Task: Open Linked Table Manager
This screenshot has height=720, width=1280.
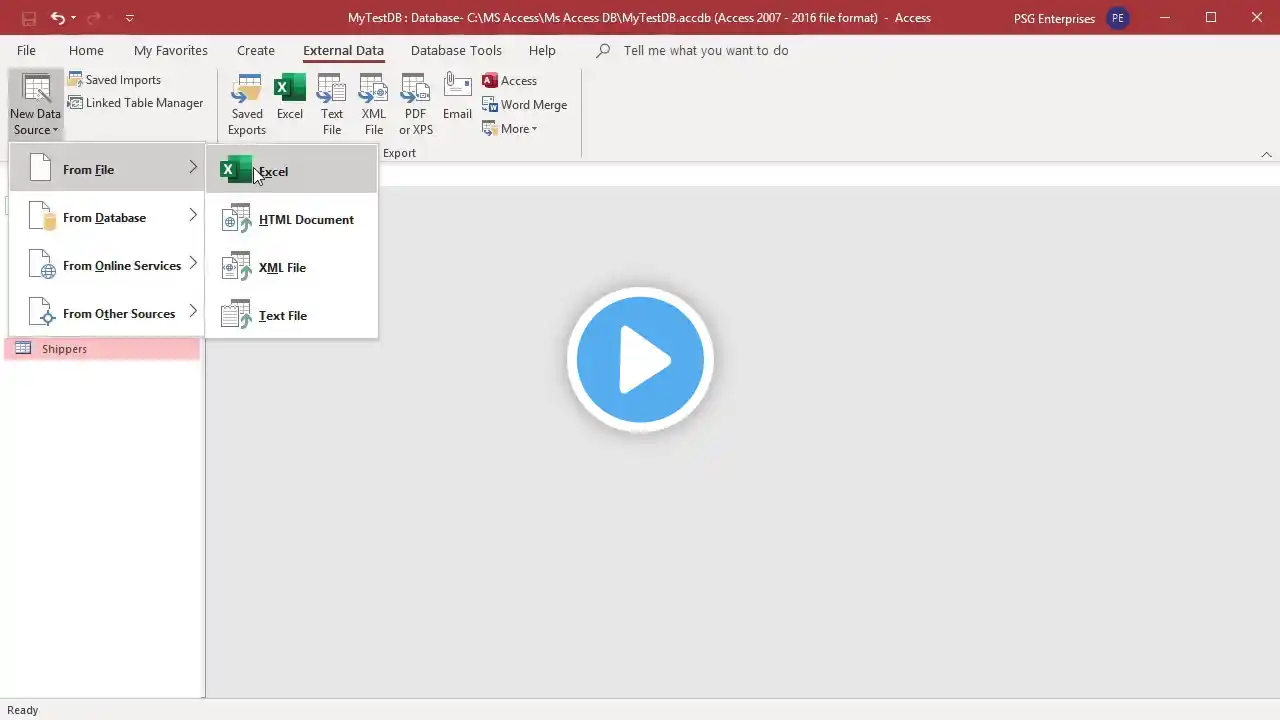Action: [x=135, y=103]
